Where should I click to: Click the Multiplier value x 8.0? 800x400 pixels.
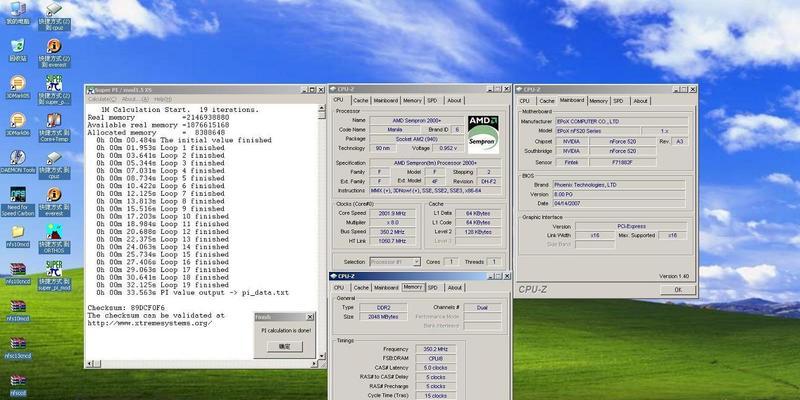[x=392, y=222]
